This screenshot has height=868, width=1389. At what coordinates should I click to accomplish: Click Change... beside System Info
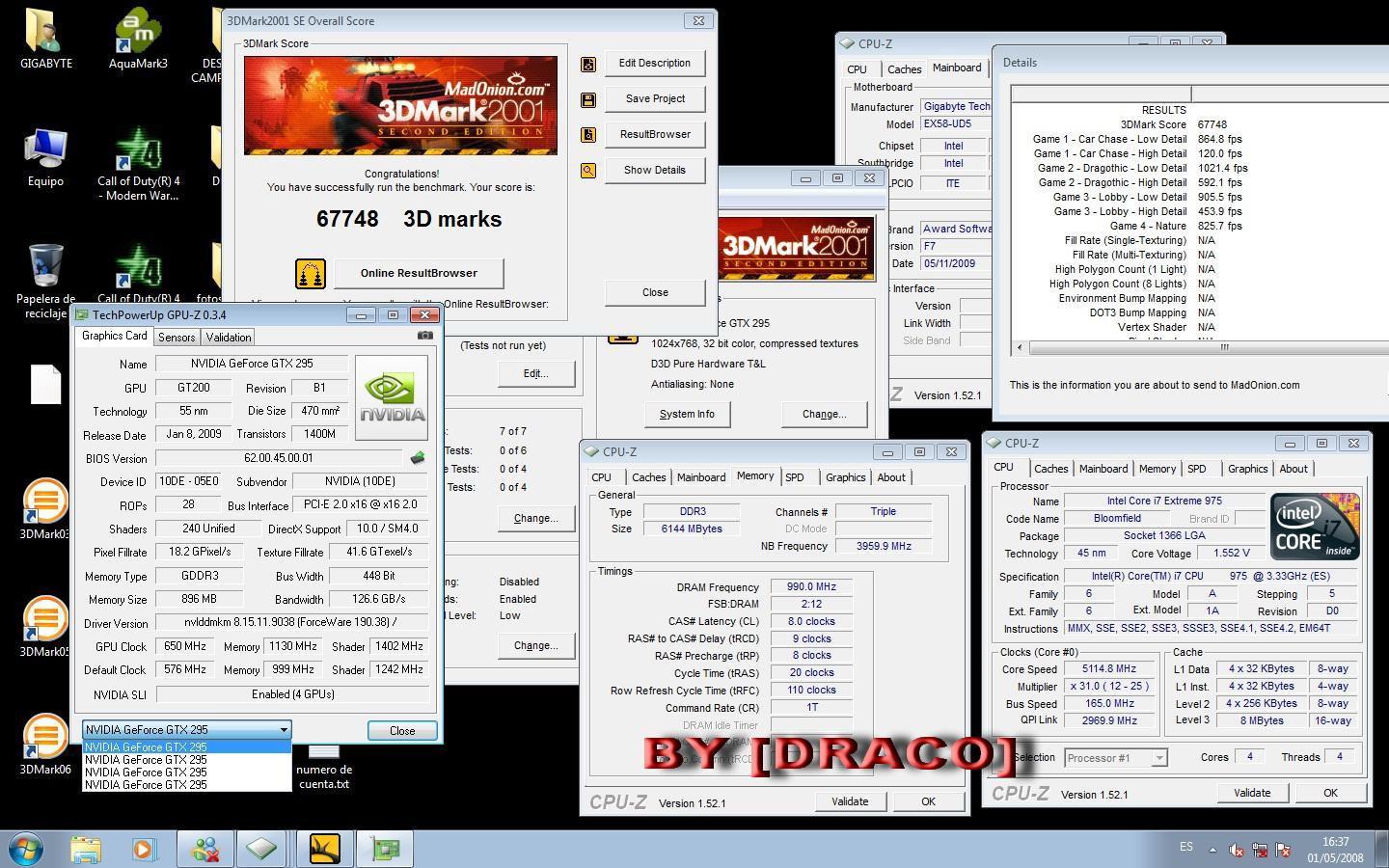pyautogui.click(x=824, y=415)
